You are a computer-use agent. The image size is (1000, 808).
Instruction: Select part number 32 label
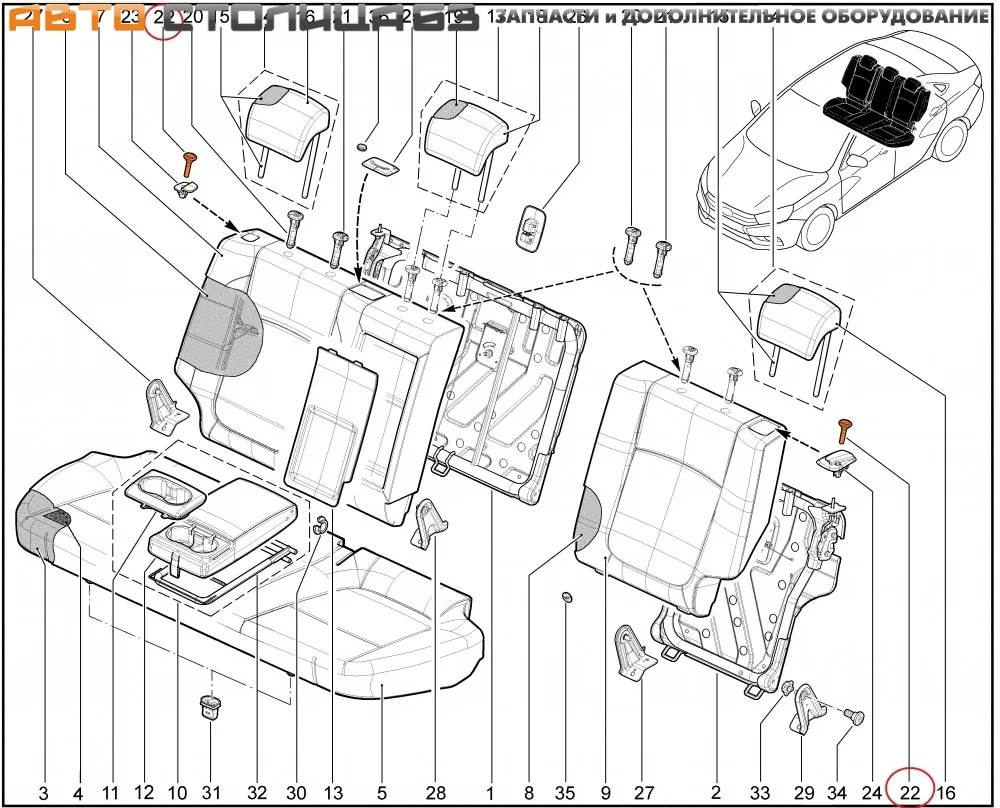[x=257, y=793]
